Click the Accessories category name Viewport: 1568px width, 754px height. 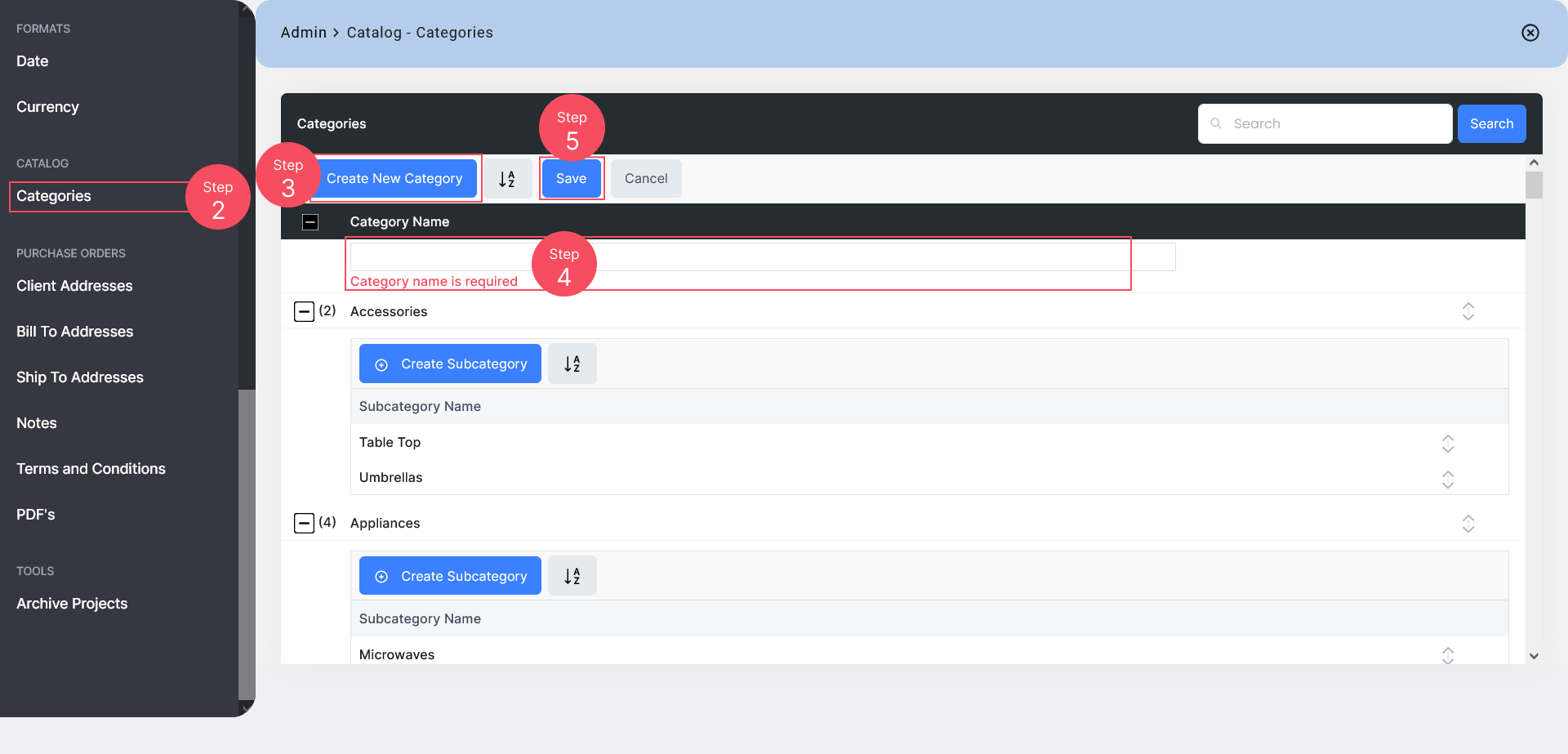tap(389, 312)
